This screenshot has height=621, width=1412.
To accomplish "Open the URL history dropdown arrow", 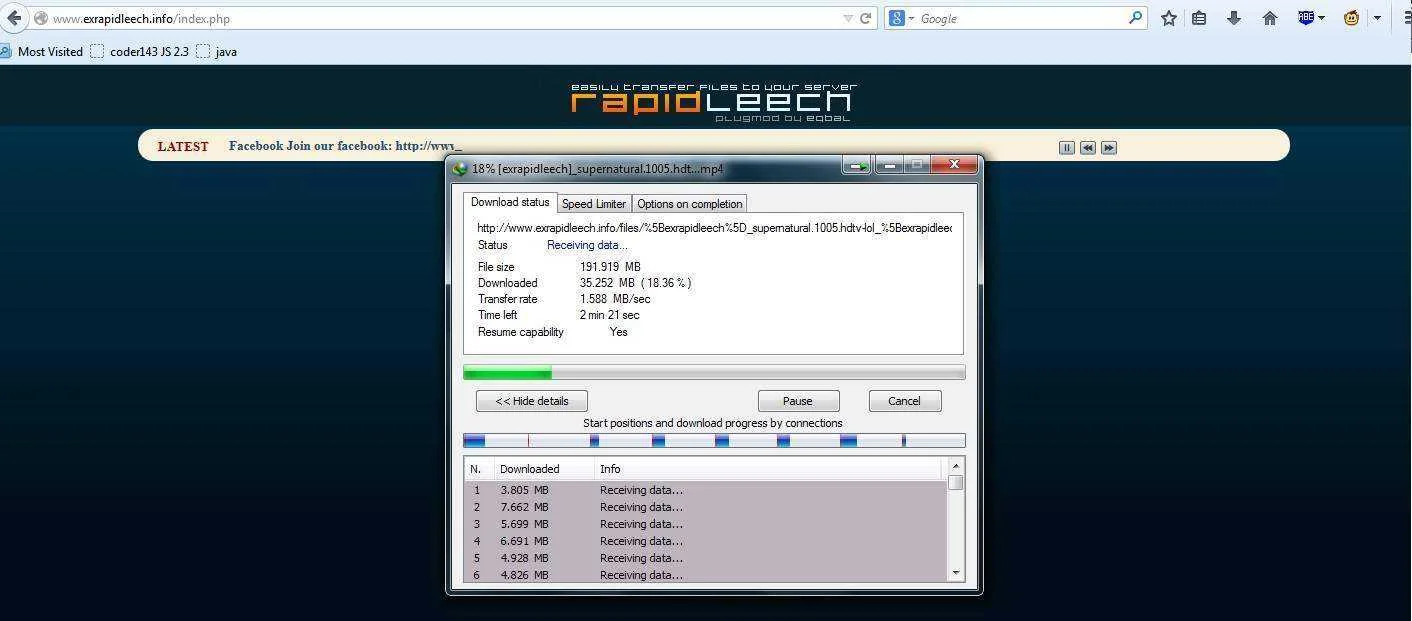I will [848, 18].
